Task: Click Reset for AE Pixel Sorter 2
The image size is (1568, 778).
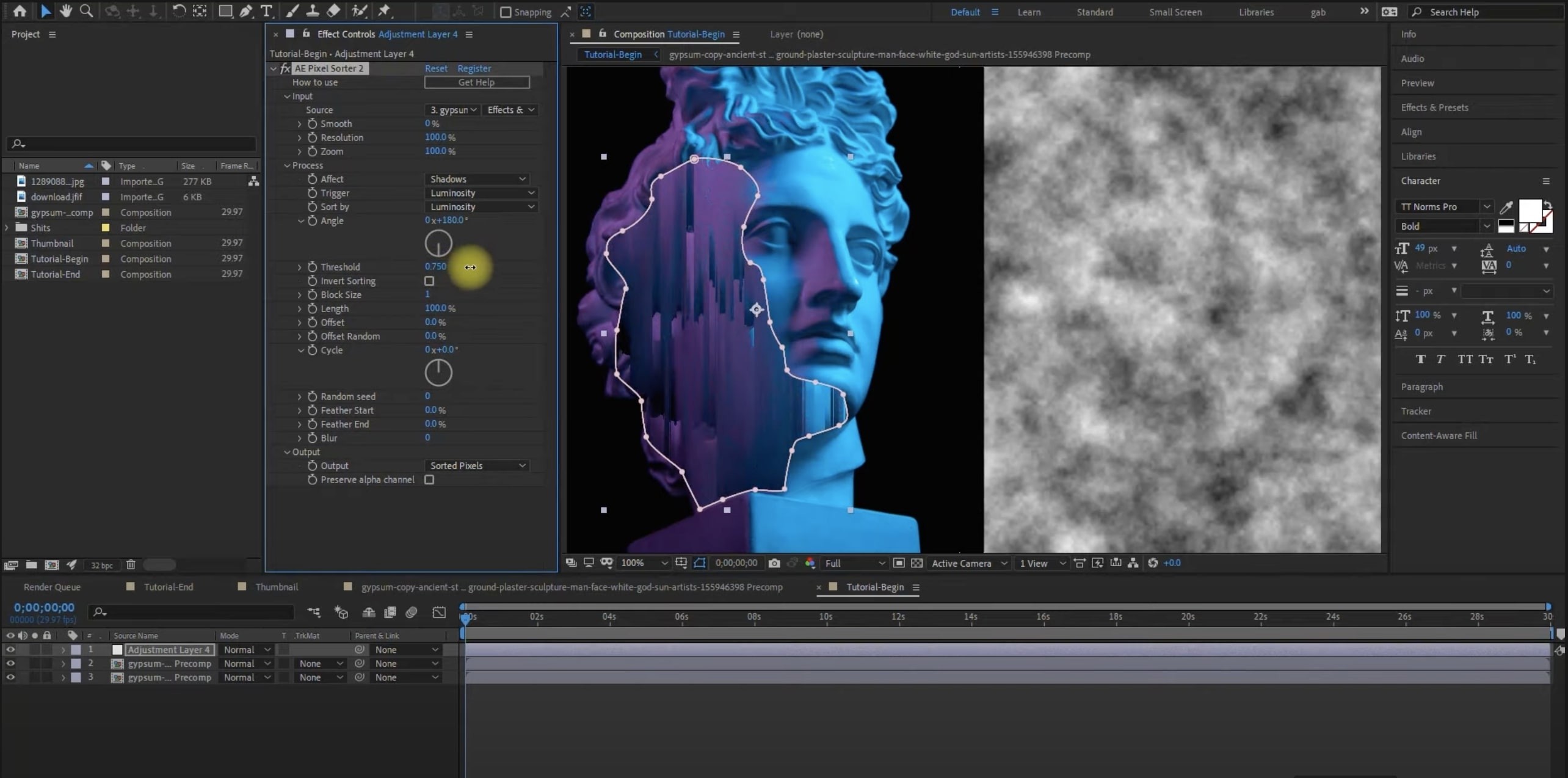Action: (436, 68)
